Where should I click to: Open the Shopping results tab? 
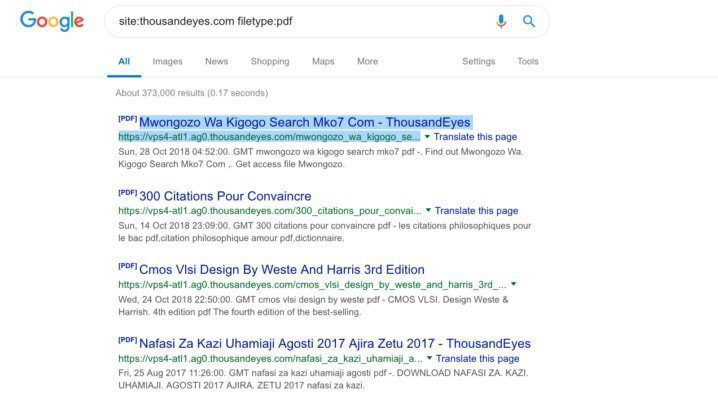coord(269,61)
